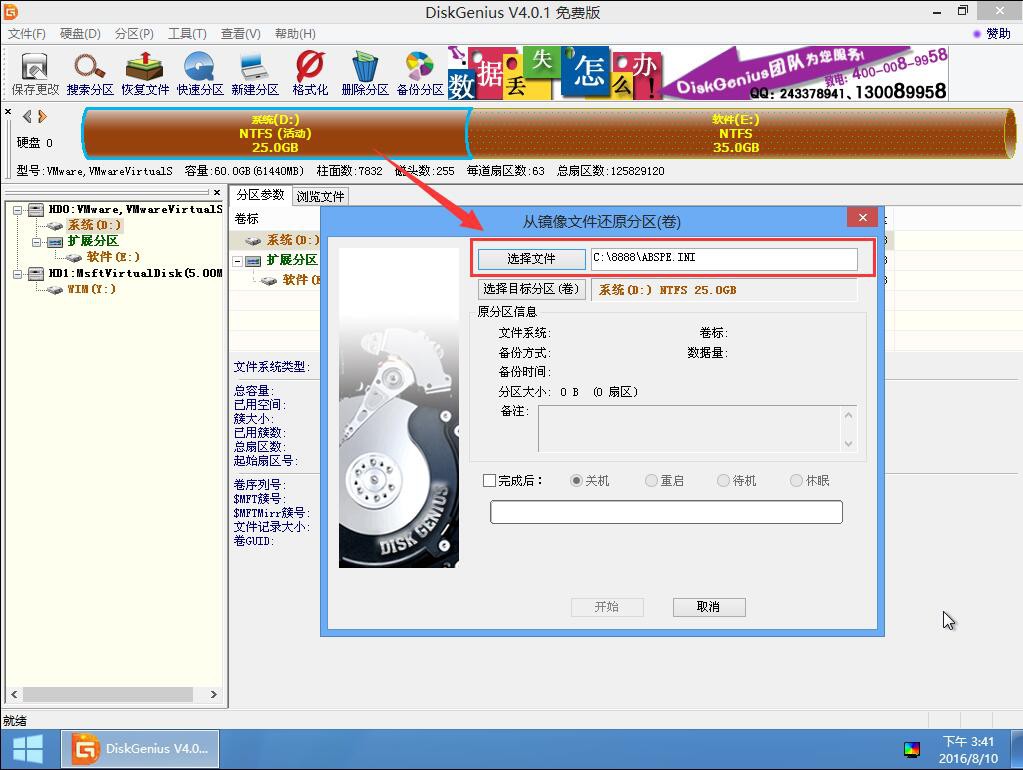Switch to the 浏览文件 tab

click(x=318, y=196)
